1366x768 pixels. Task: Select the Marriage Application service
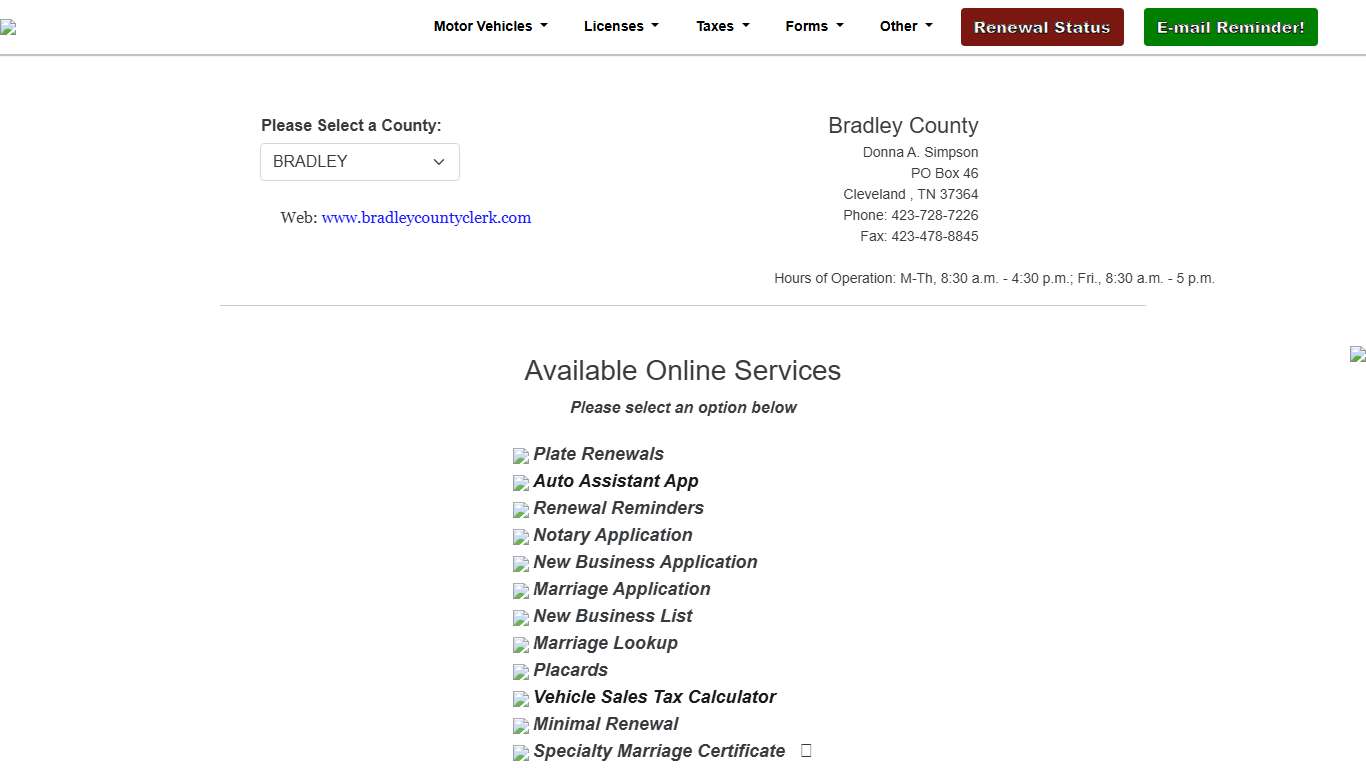pos(621,589)
